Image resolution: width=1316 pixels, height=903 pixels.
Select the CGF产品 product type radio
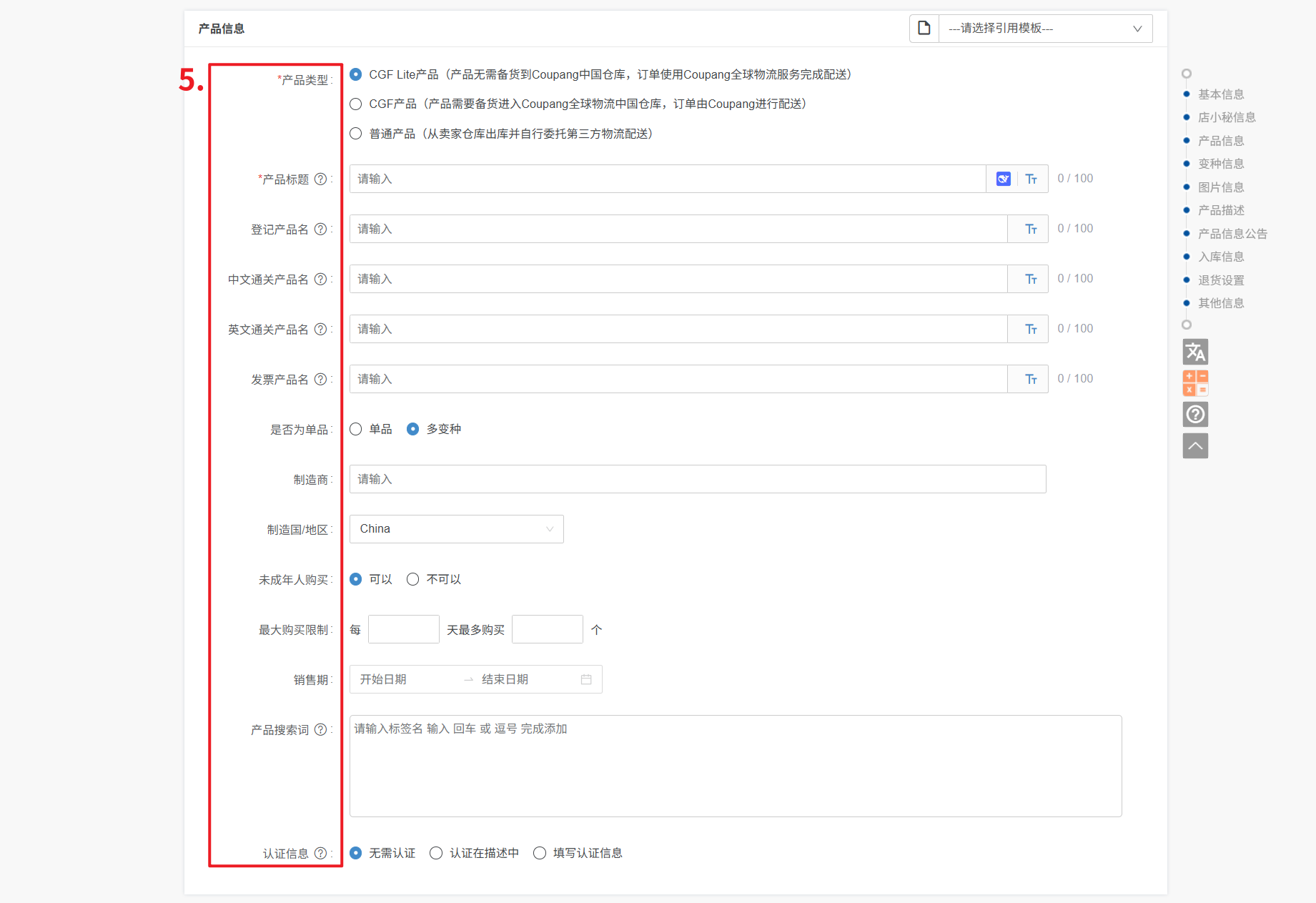pos(356,104)
